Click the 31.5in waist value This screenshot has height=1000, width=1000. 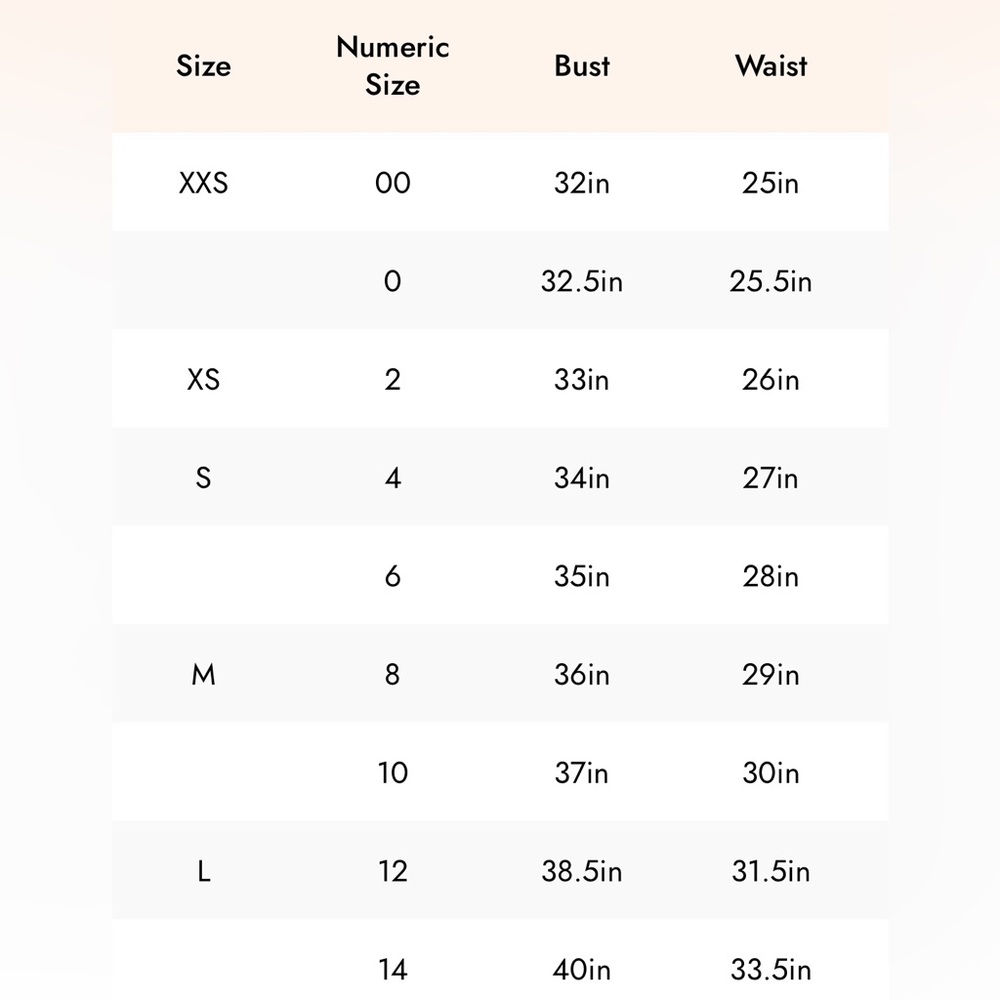[771, 871]
